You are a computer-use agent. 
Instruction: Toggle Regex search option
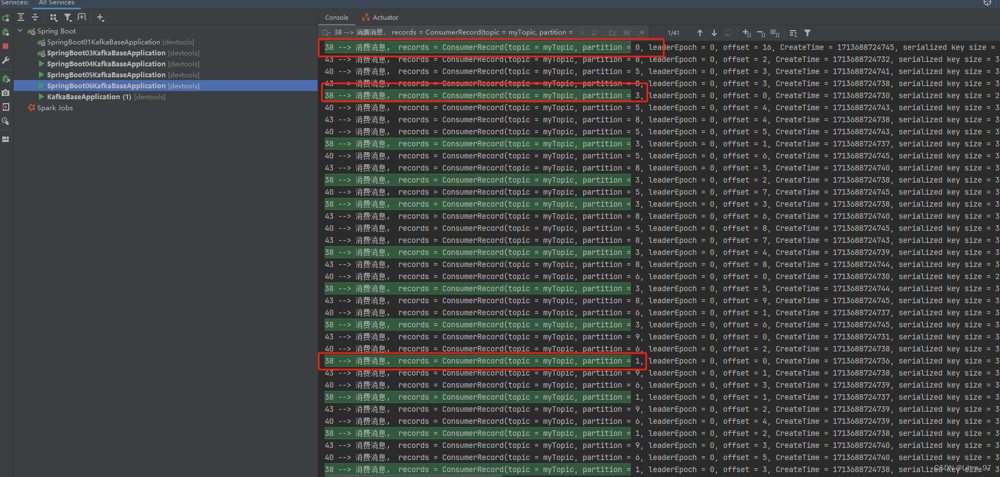click(x=641, y=33)
